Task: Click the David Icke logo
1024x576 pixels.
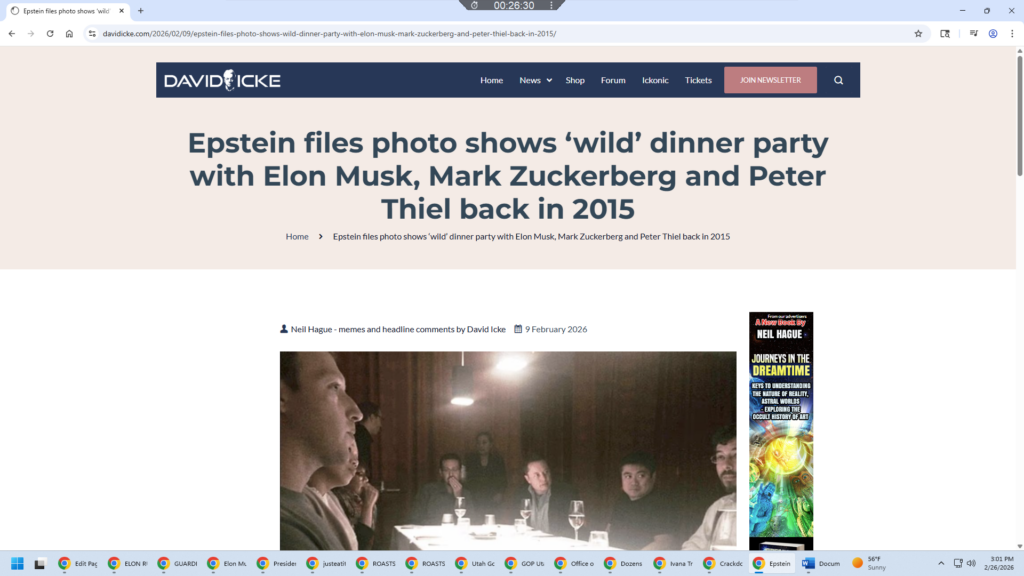Action: click(222, 80)
